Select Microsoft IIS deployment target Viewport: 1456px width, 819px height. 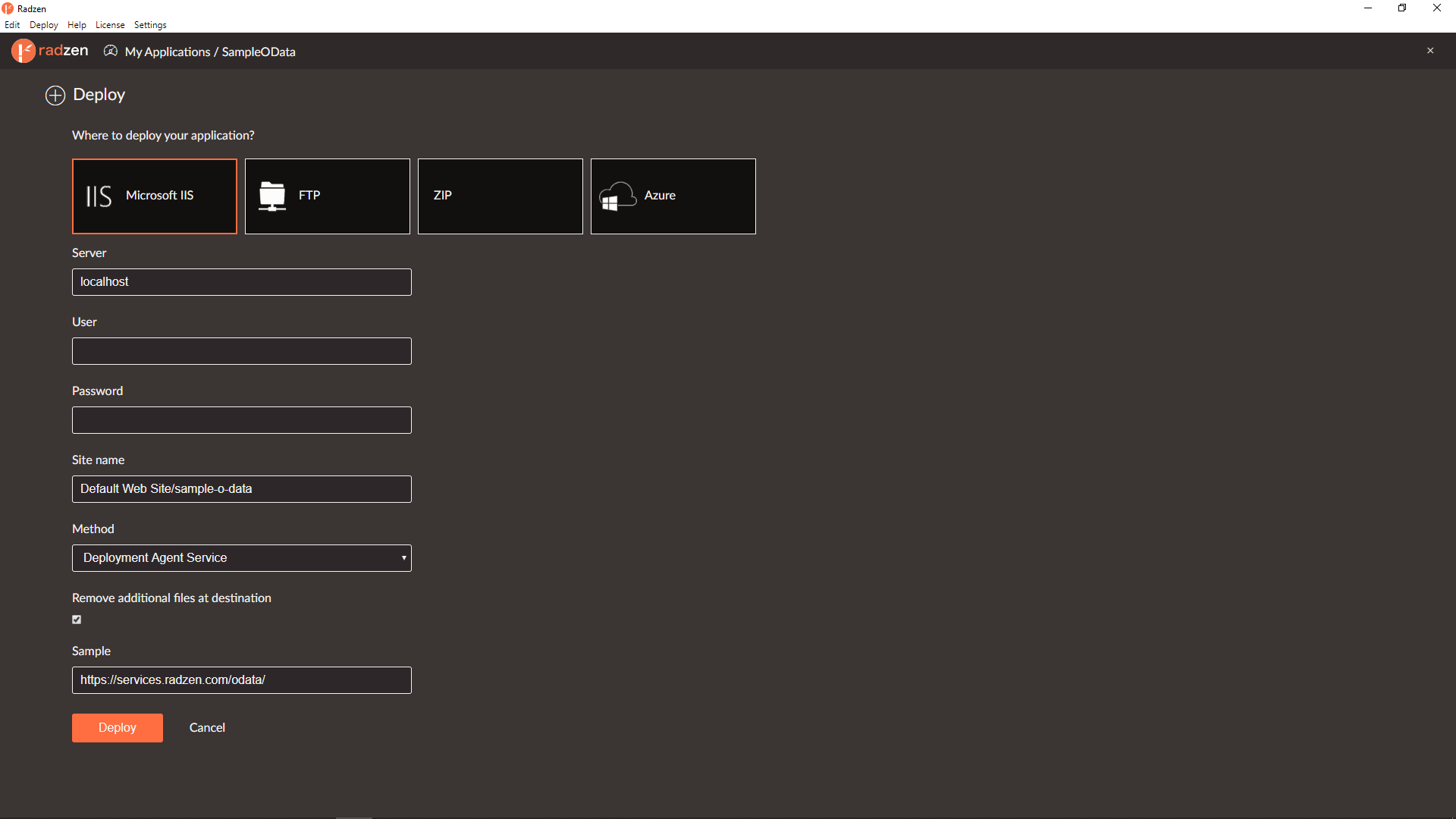pos(154,196)
